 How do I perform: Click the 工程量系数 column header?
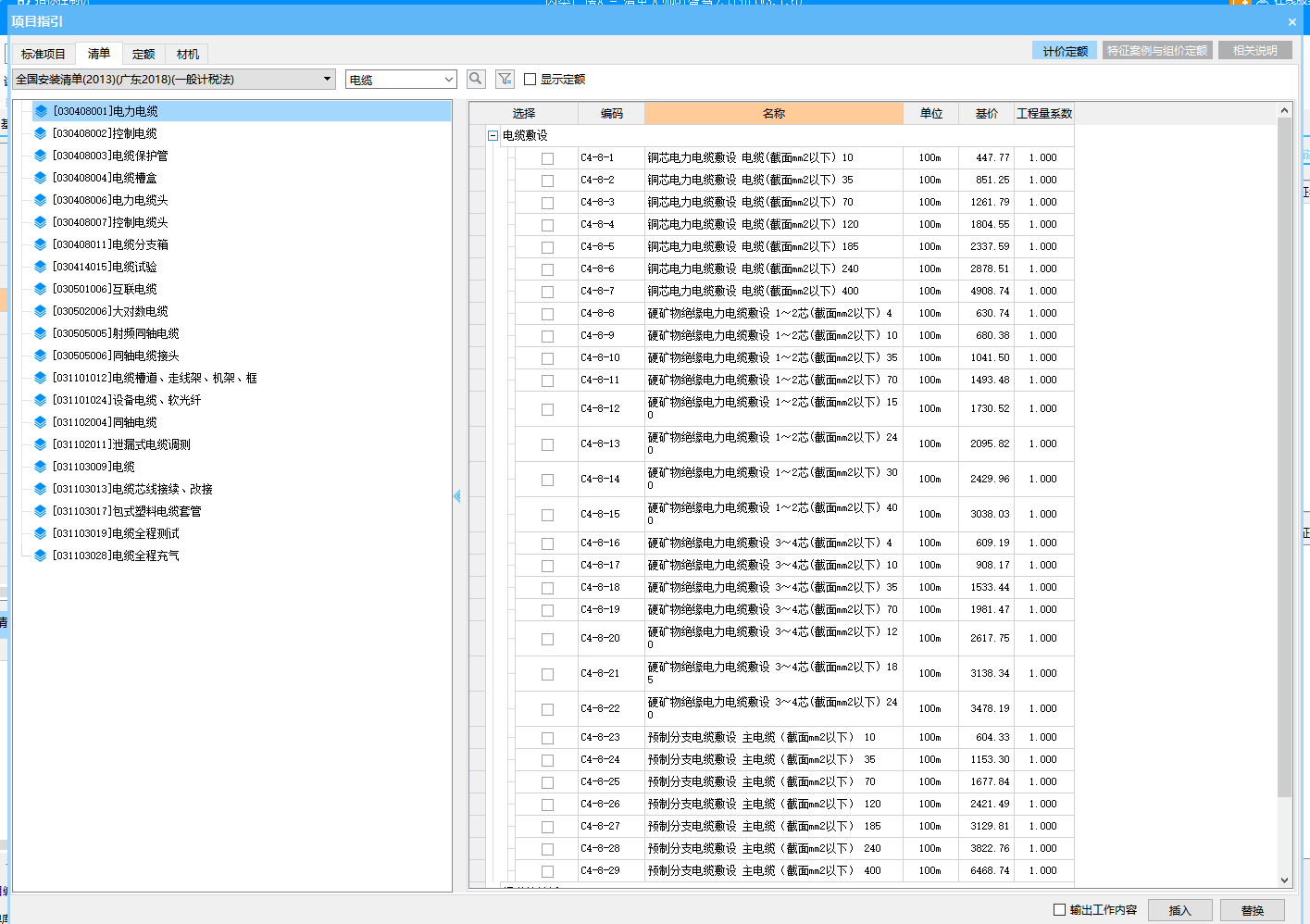pyautogui.click(x=1044, y=113)
